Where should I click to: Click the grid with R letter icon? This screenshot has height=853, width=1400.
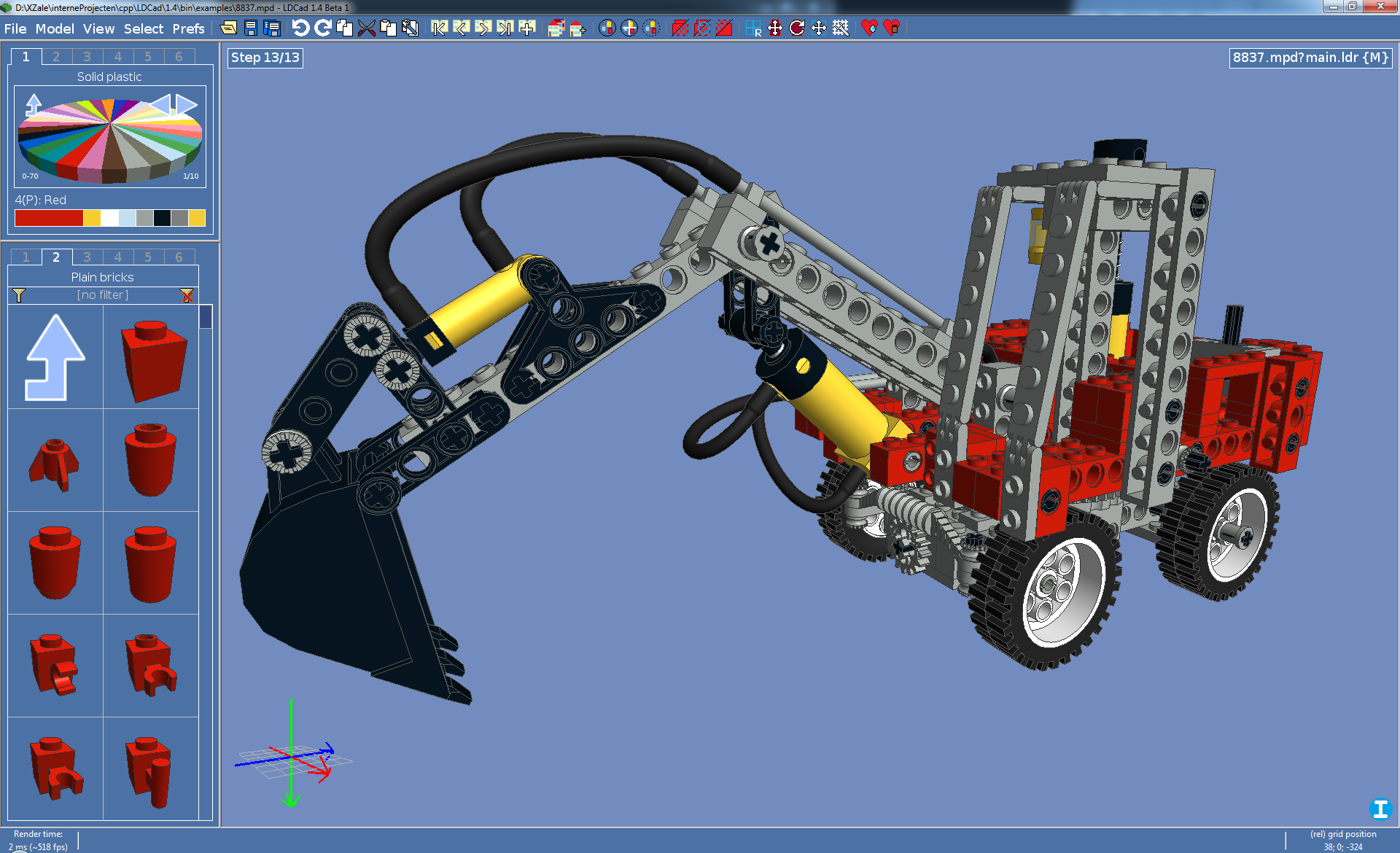coord(753,28)
